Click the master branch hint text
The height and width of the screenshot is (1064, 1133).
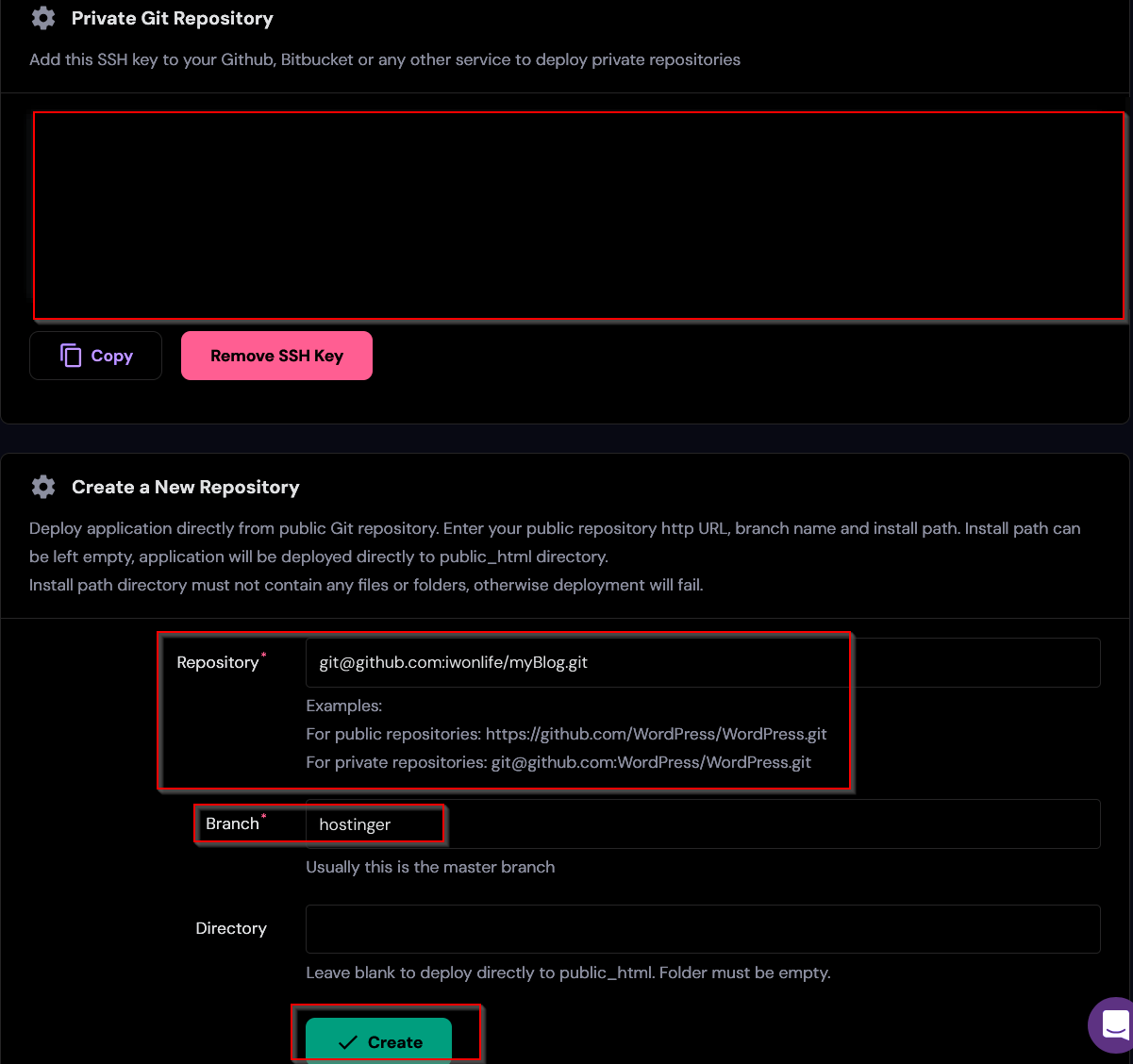point(430,867)
